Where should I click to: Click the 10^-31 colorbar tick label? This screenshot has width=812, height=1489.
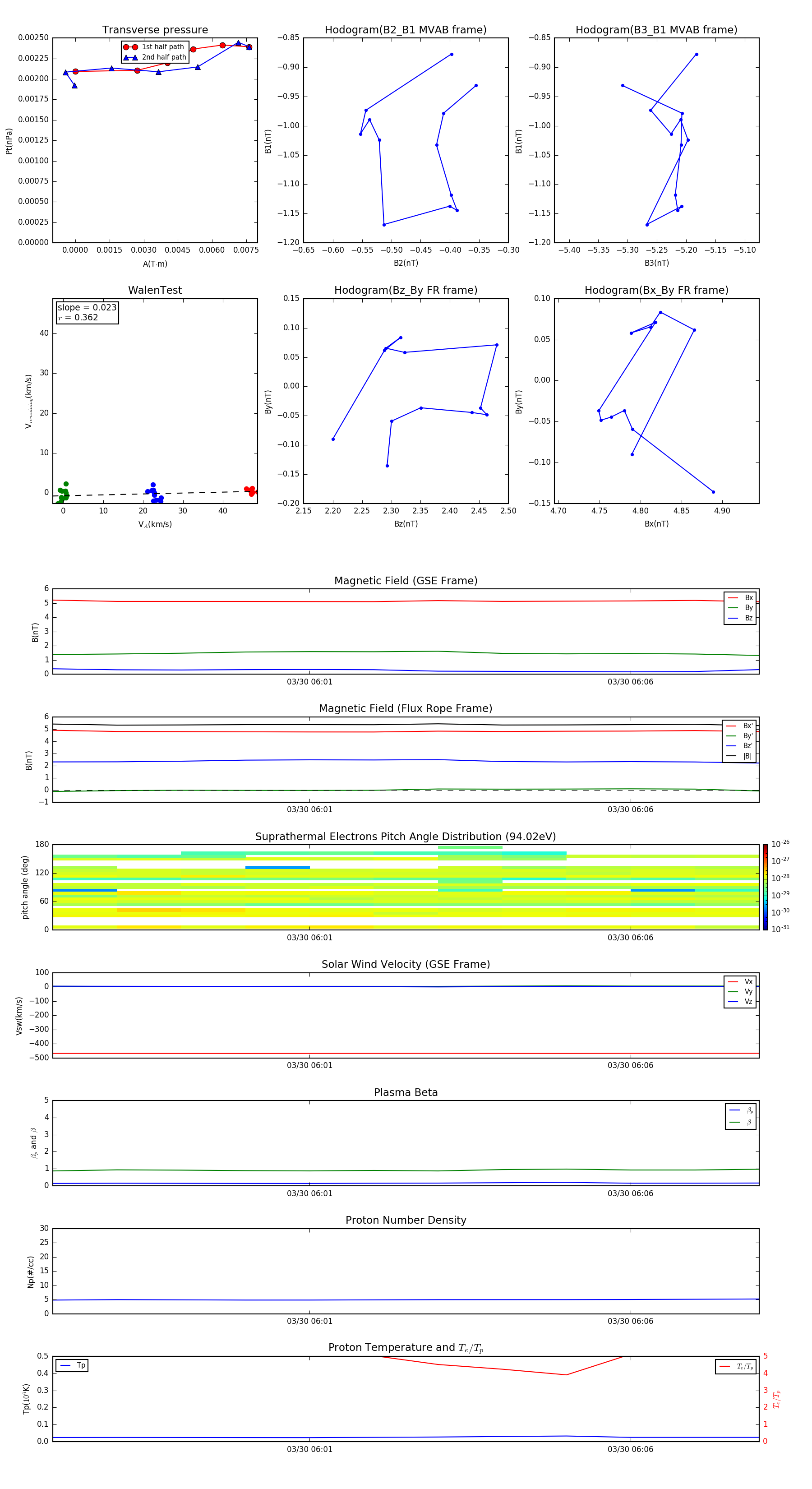[x=780, y=929]
